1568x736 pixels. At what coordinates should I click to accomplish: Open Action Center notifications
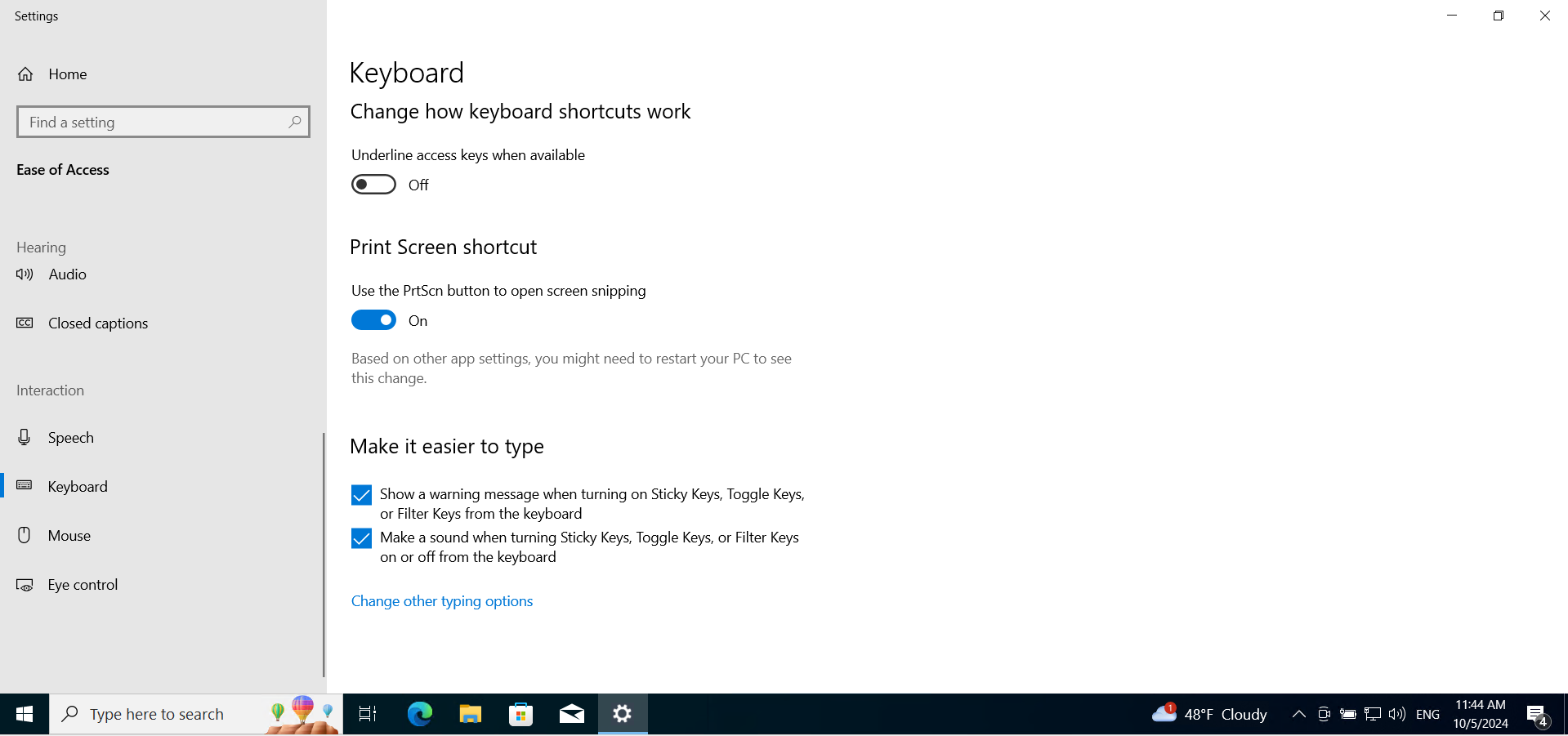tap(1538, 715)
